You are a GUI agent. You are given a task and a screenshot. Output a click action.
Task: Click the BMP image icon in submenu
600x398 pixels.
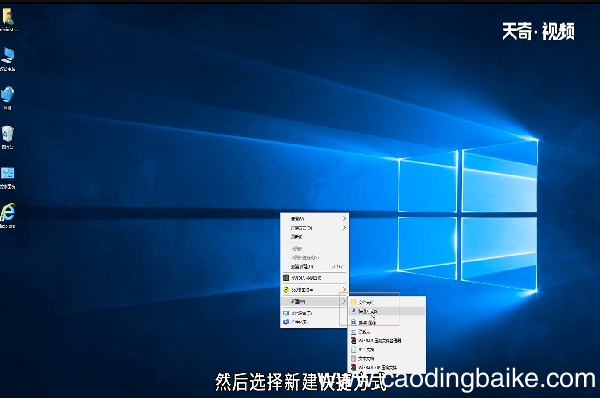click(354, 323)
